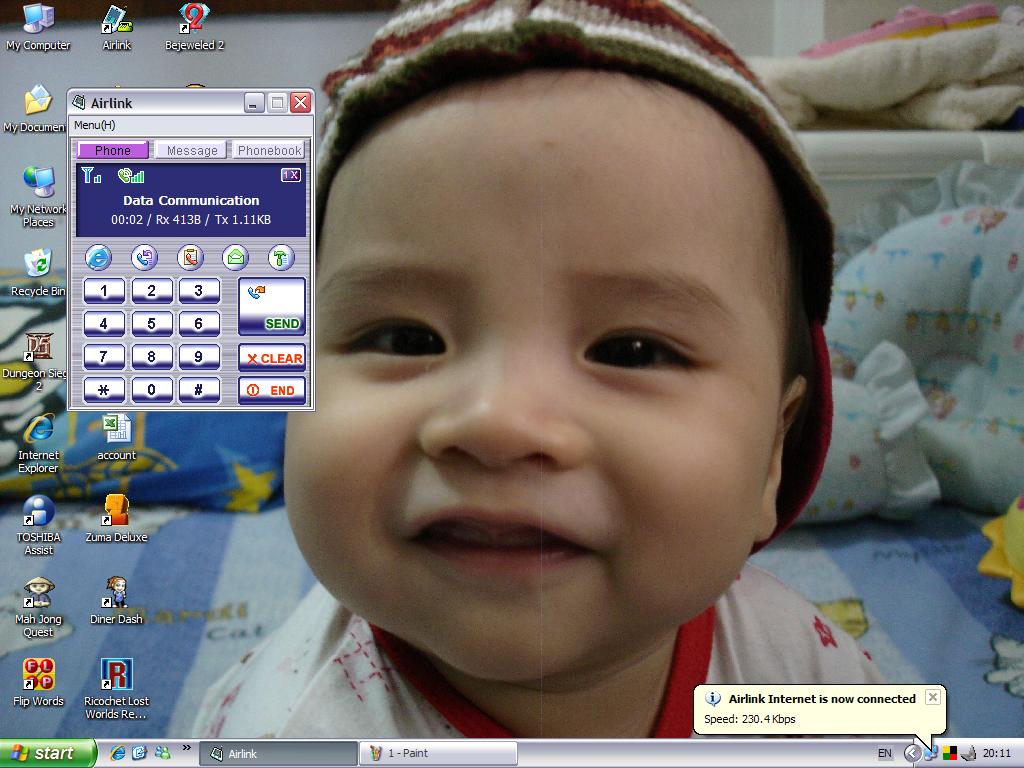Click the SEND call button
This screenshot has width=1024, height=768.
[272, 307]
